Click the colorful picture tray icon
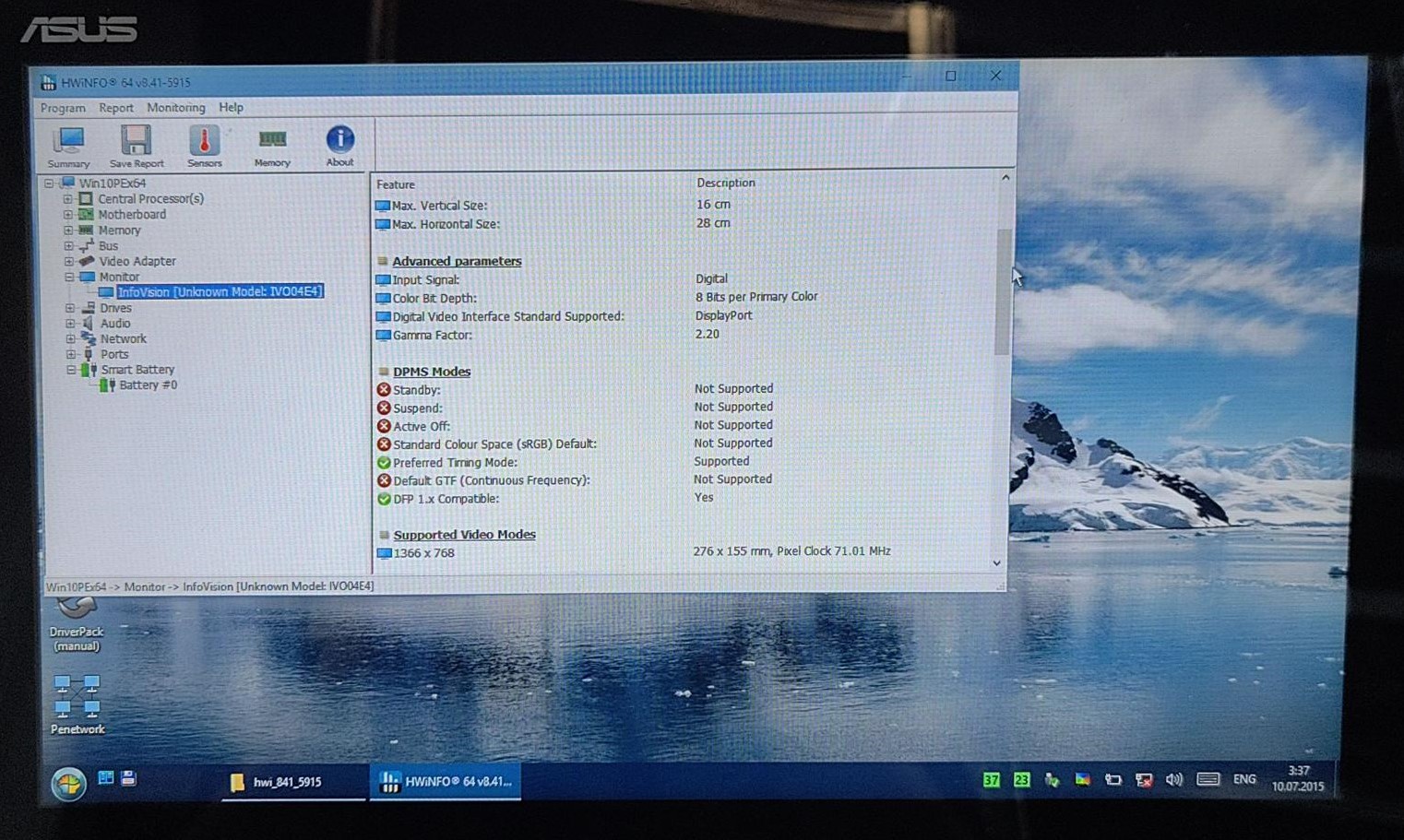 click(1082, 780)
